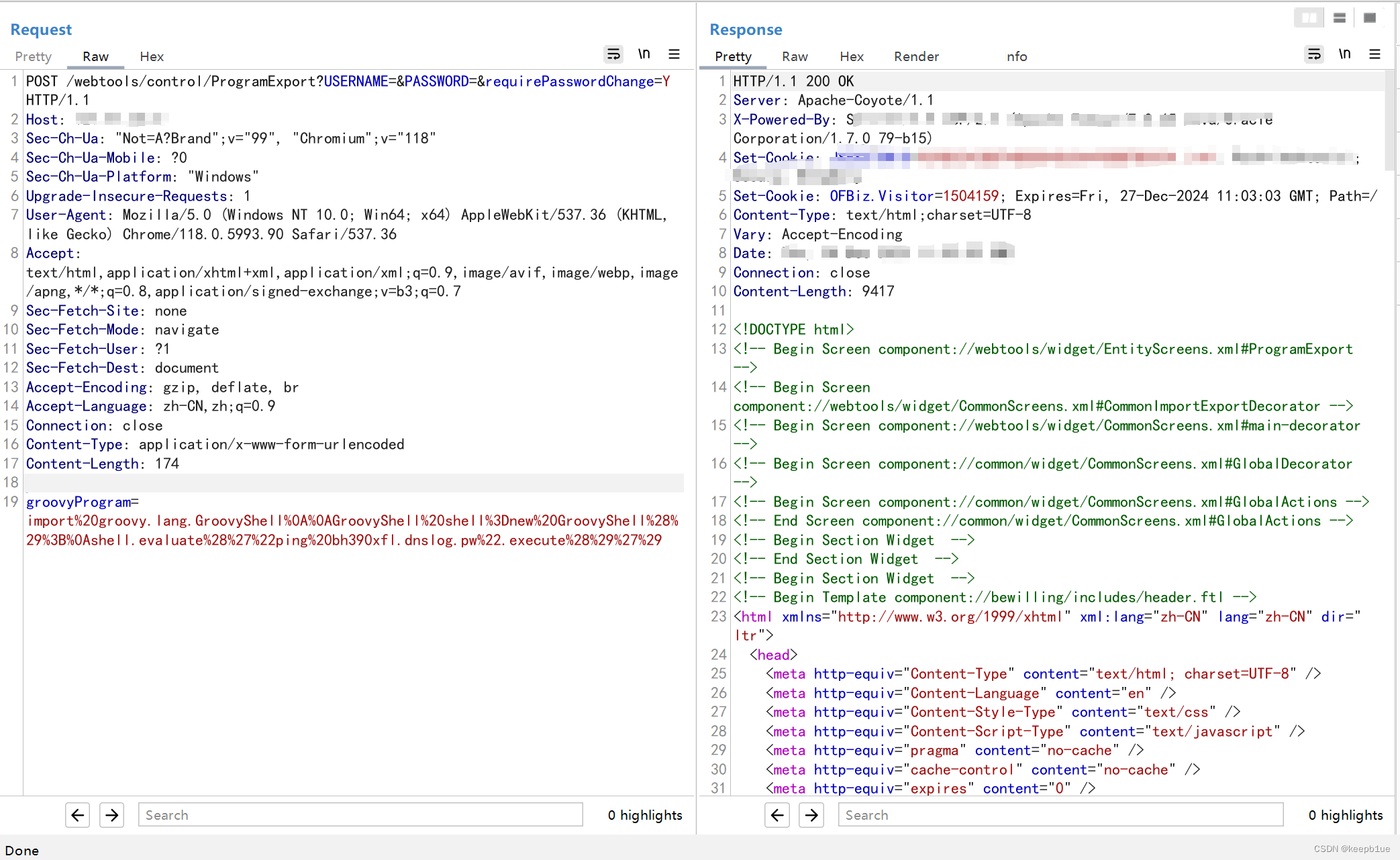Open Response panel options menu
Screen dimensions: 1400x860
1374,54
